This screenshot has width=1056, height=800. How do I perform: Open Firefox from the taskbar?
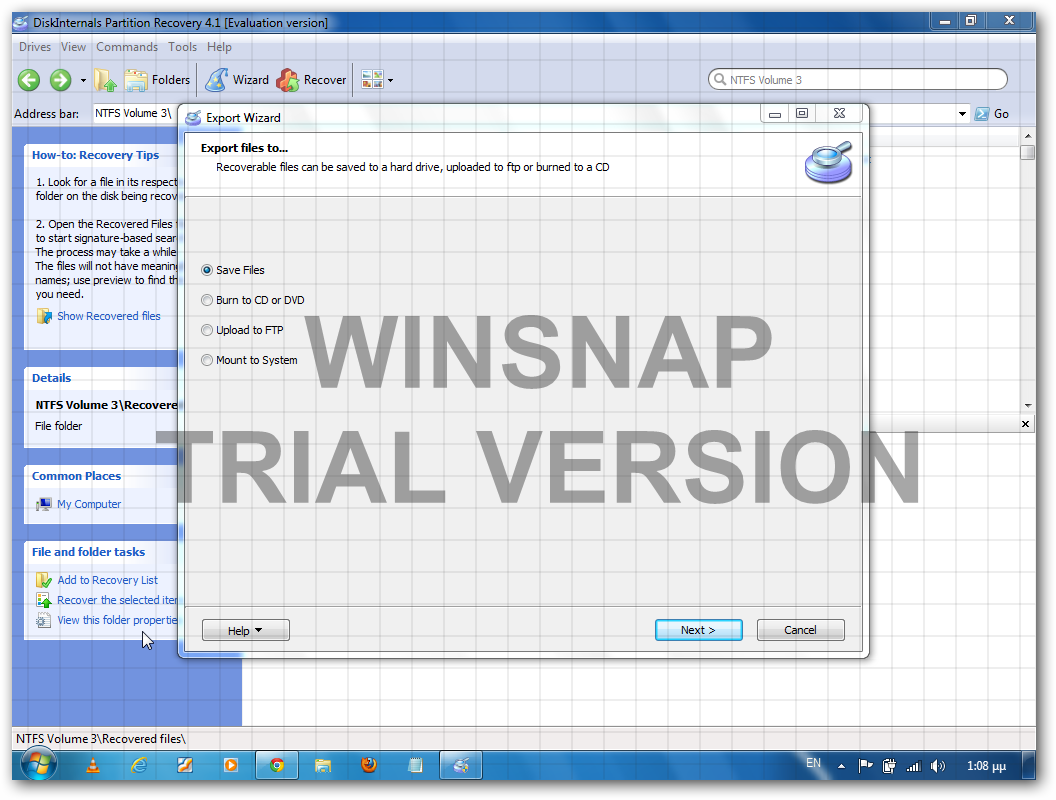click(x=368, y=765)
